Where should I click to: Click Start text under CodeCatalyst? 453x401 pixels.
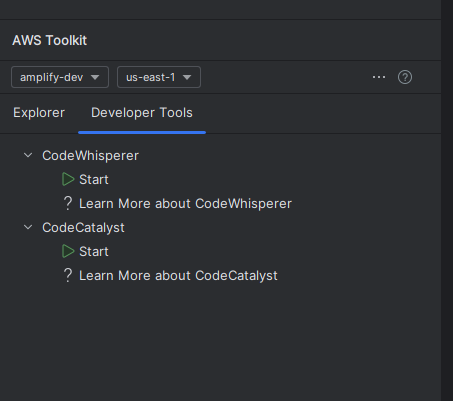(94, 252)
